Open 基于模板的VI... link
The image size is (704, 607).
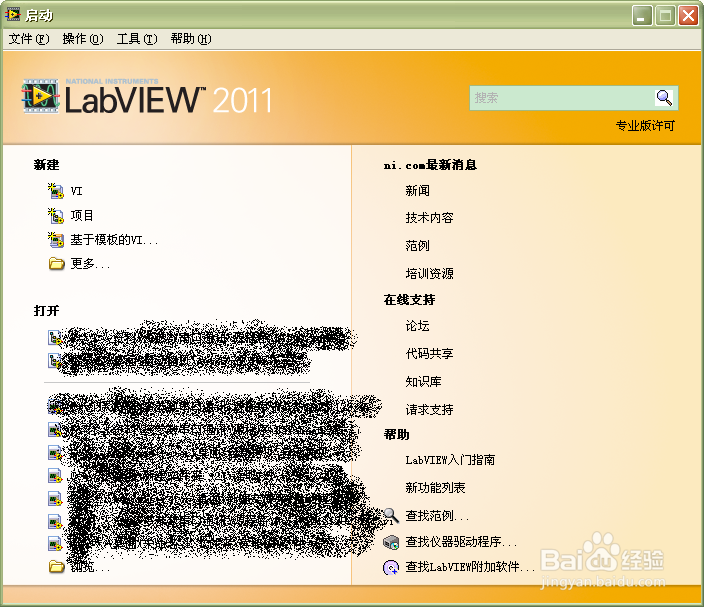point(114,240)
